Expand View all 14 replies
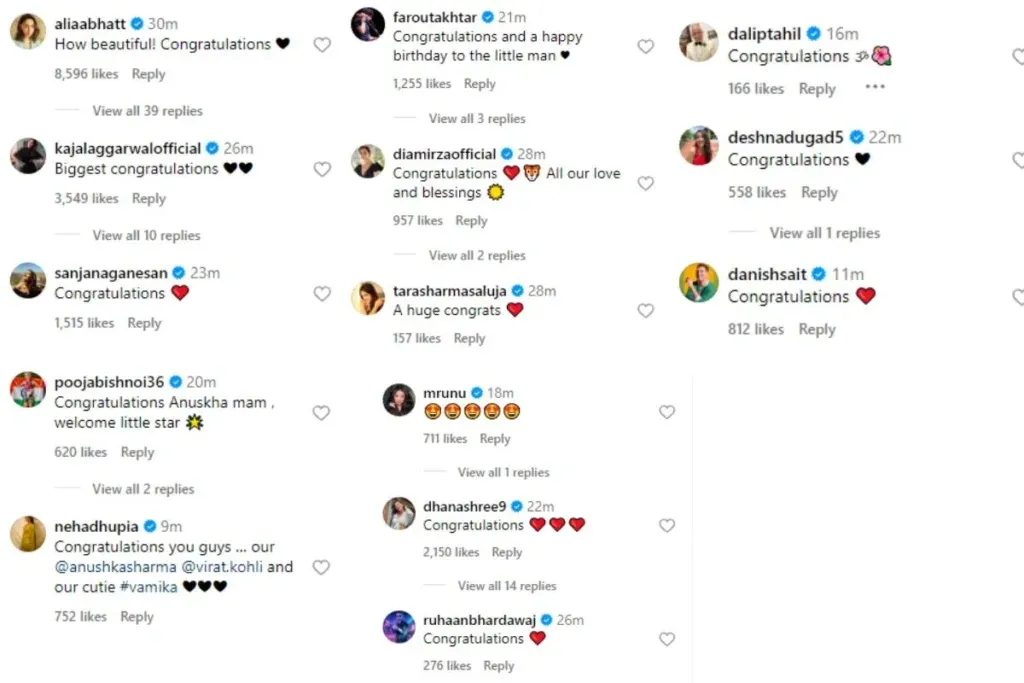Screen dimensions: 1024x683 tap(507, 586)
